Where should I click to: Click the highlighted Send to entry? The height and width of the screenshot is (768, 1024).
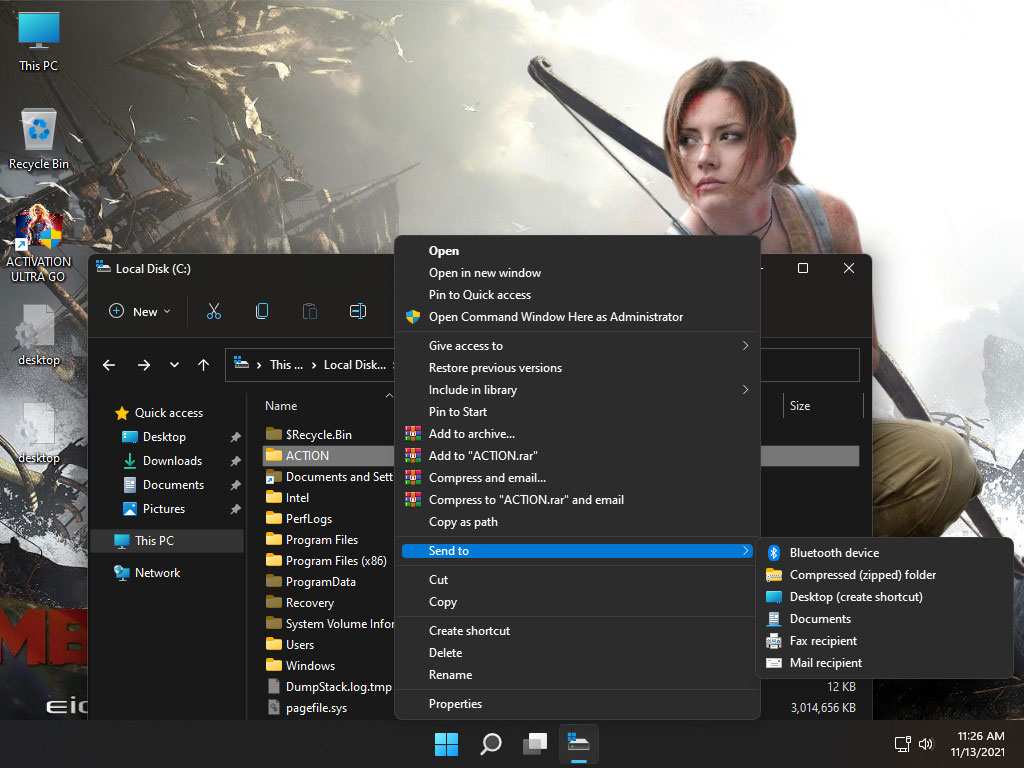tap(577, 551)
